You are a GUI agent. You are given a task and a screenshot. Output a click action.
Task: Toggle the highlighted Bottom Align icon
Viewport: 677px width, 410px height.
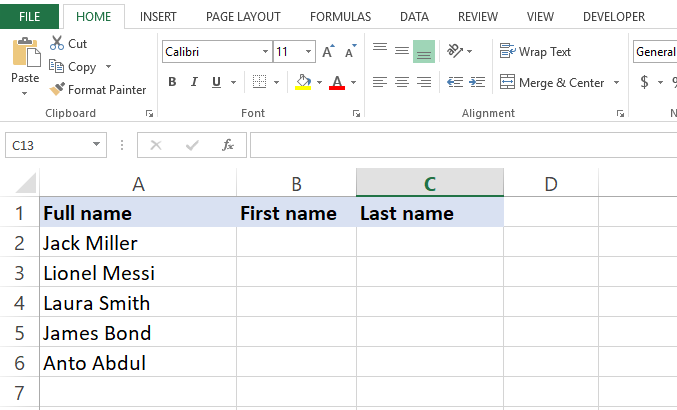point(424,51)
